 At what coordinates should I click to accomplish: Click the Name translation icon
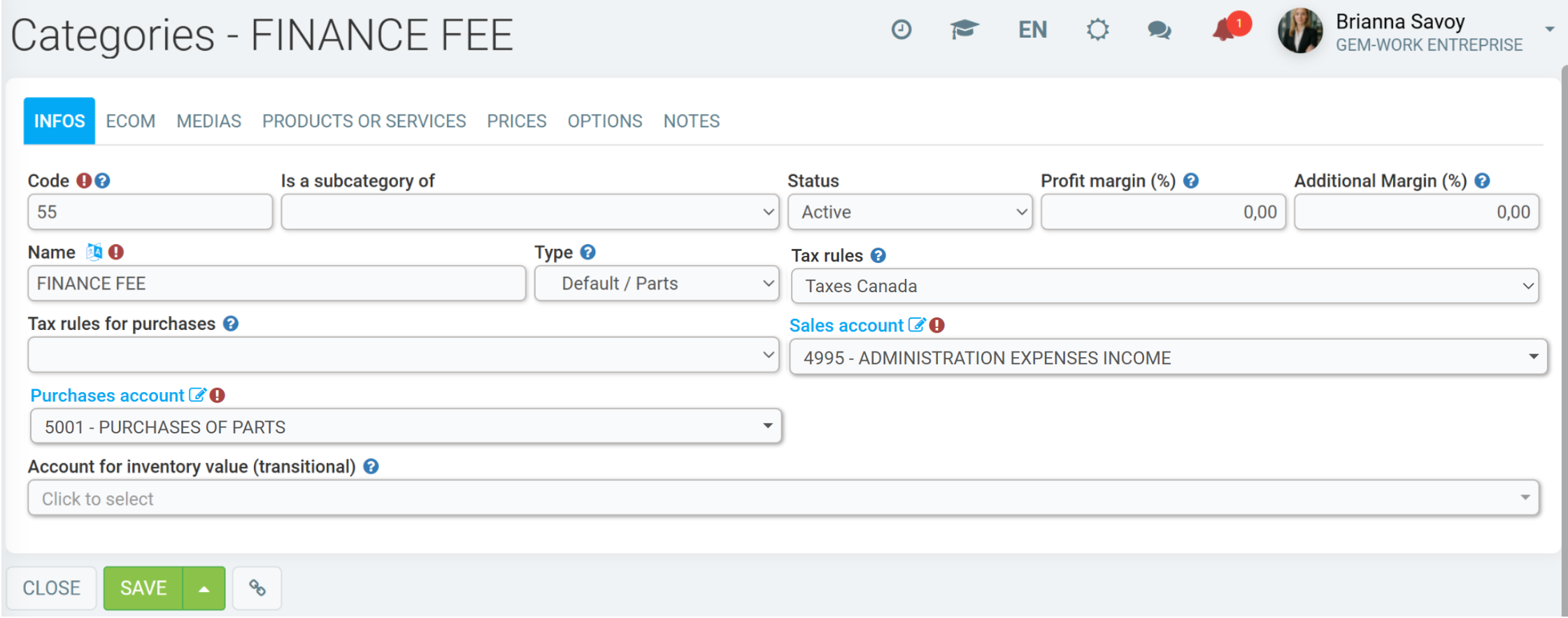[x=94, y=252]
